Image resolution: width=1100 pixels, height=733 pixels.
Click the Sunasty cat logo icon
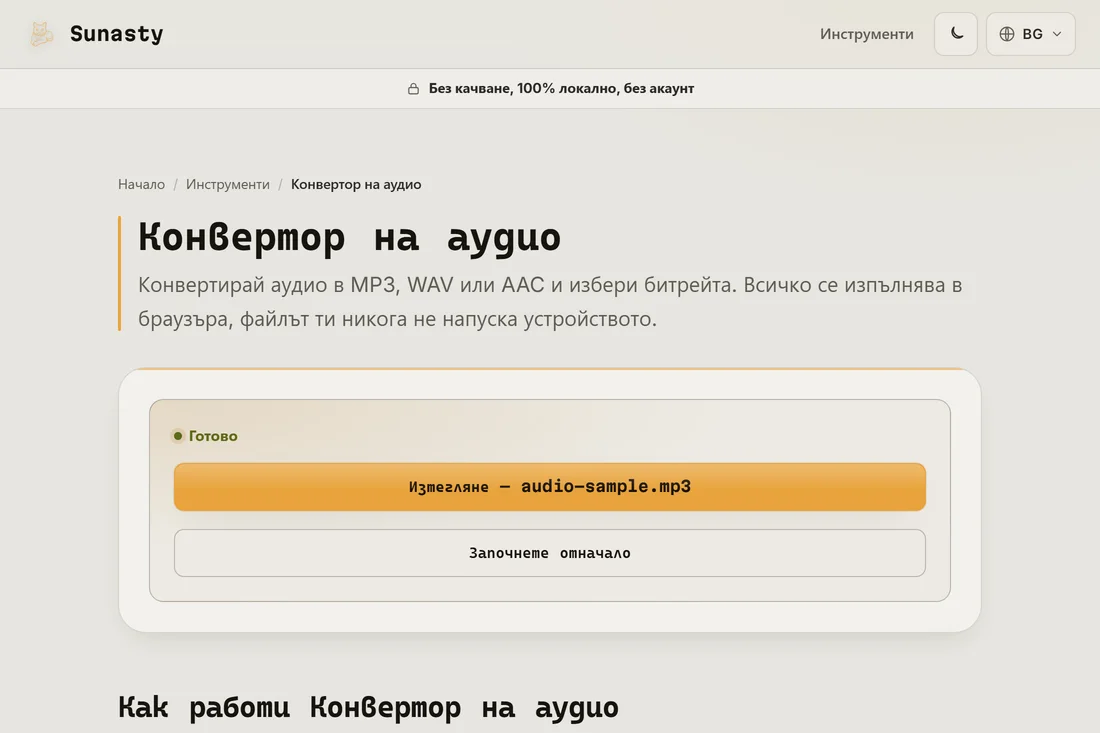[41, 34]
